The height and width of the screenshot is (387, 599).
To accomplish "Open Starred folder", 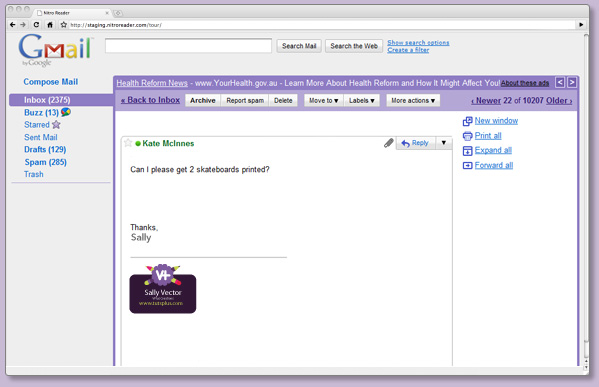I will coord(37,125).
